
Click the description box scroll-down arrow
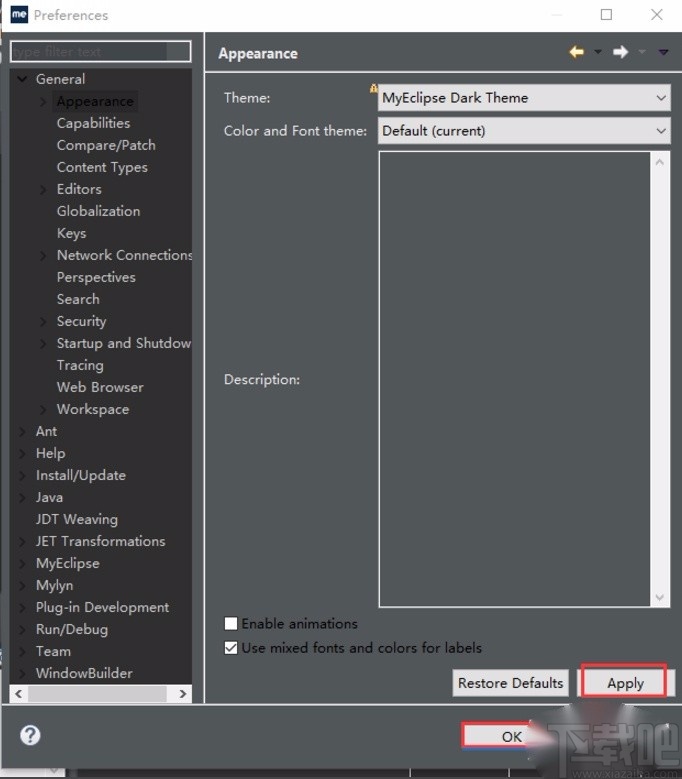coord(660,597)
